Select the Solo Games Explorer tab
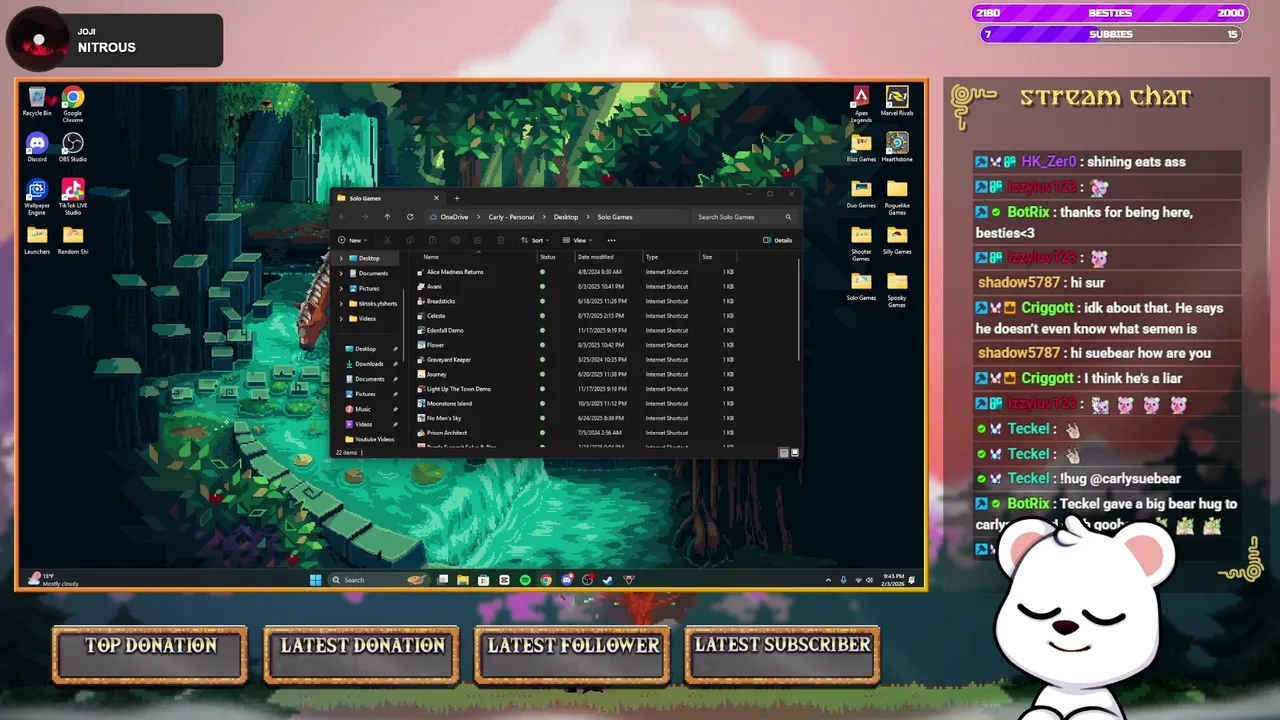1280x720 pixels. tap(387, 198)
